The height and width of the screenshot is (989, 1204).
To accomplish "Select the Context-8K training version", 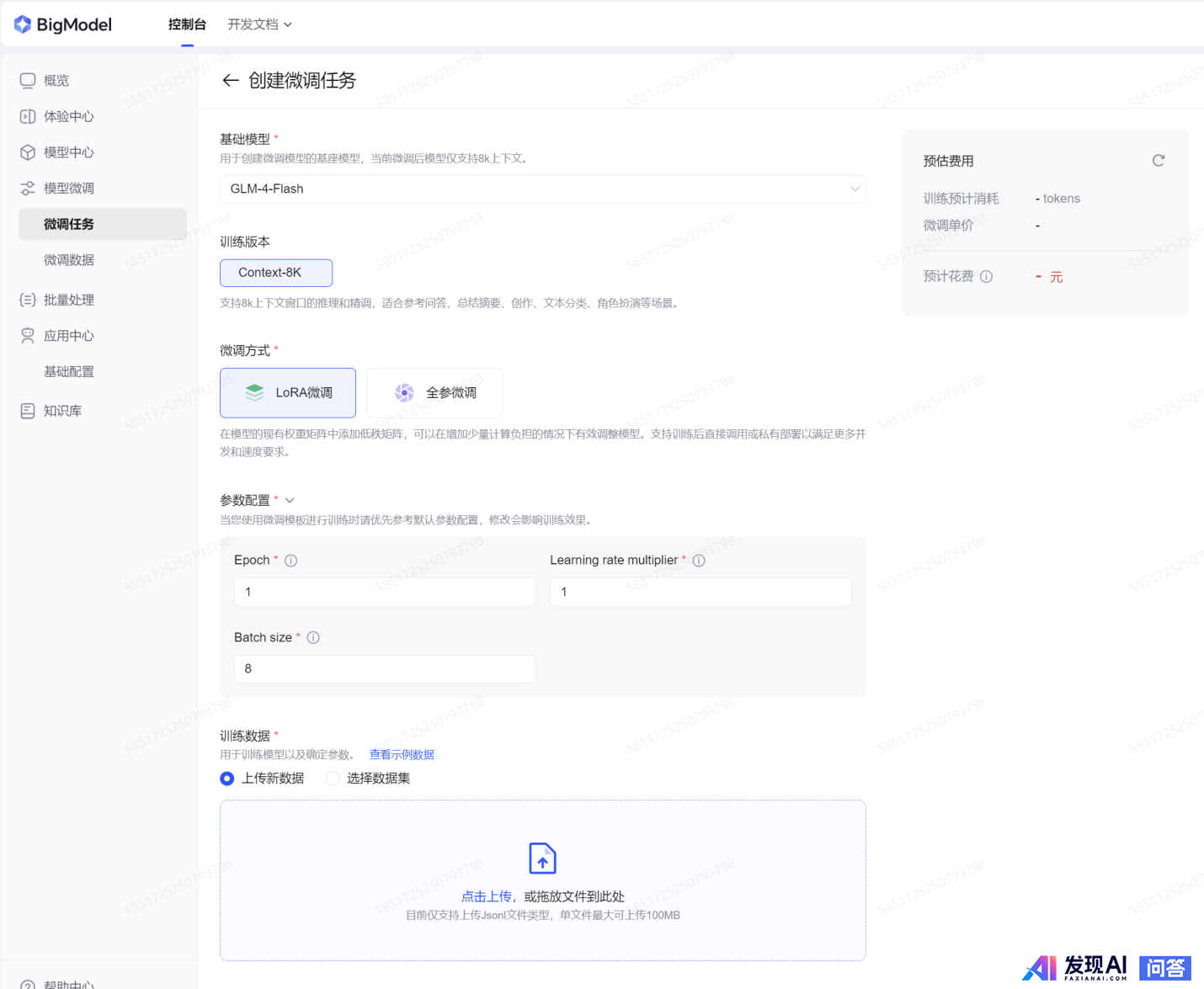I will [276, 273].
